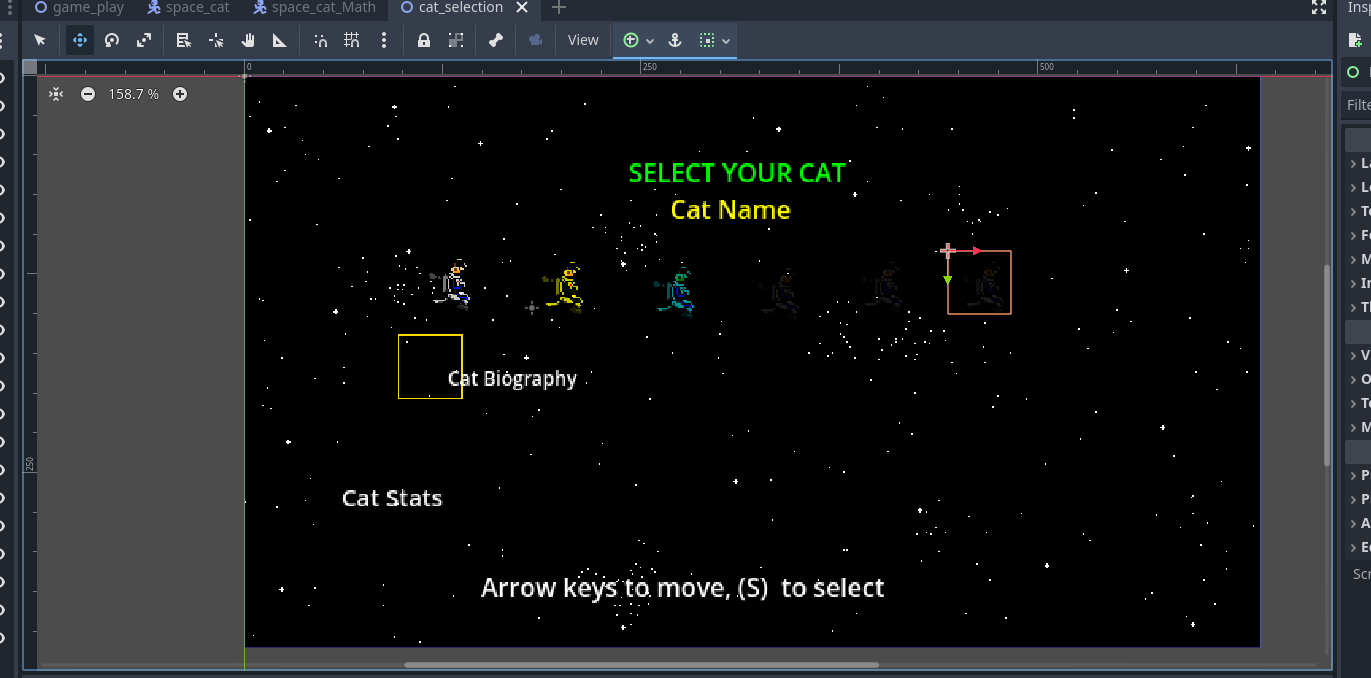This screenshot has height=678, width=1371.
Task: Click the yellow outlined square node
Action: (430, 367)
